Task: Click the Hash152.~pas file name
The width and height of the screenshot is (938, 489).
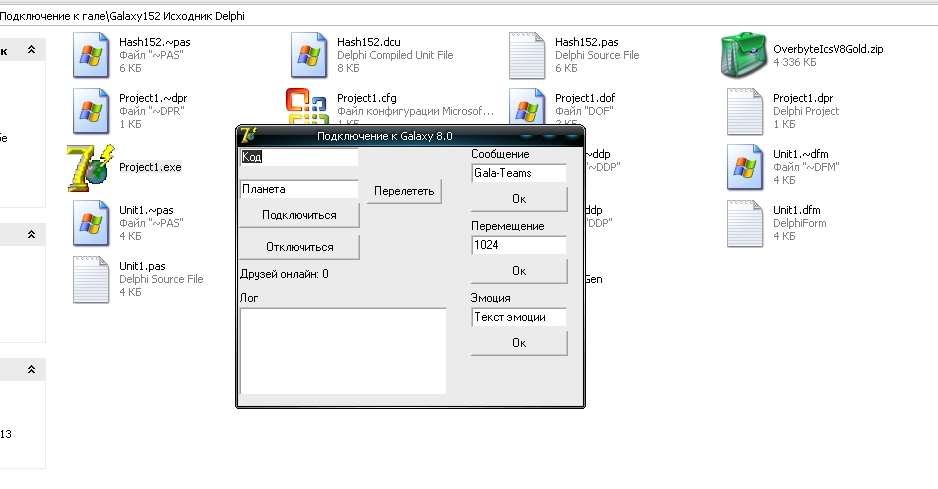Action: click(x=155, y=42)
